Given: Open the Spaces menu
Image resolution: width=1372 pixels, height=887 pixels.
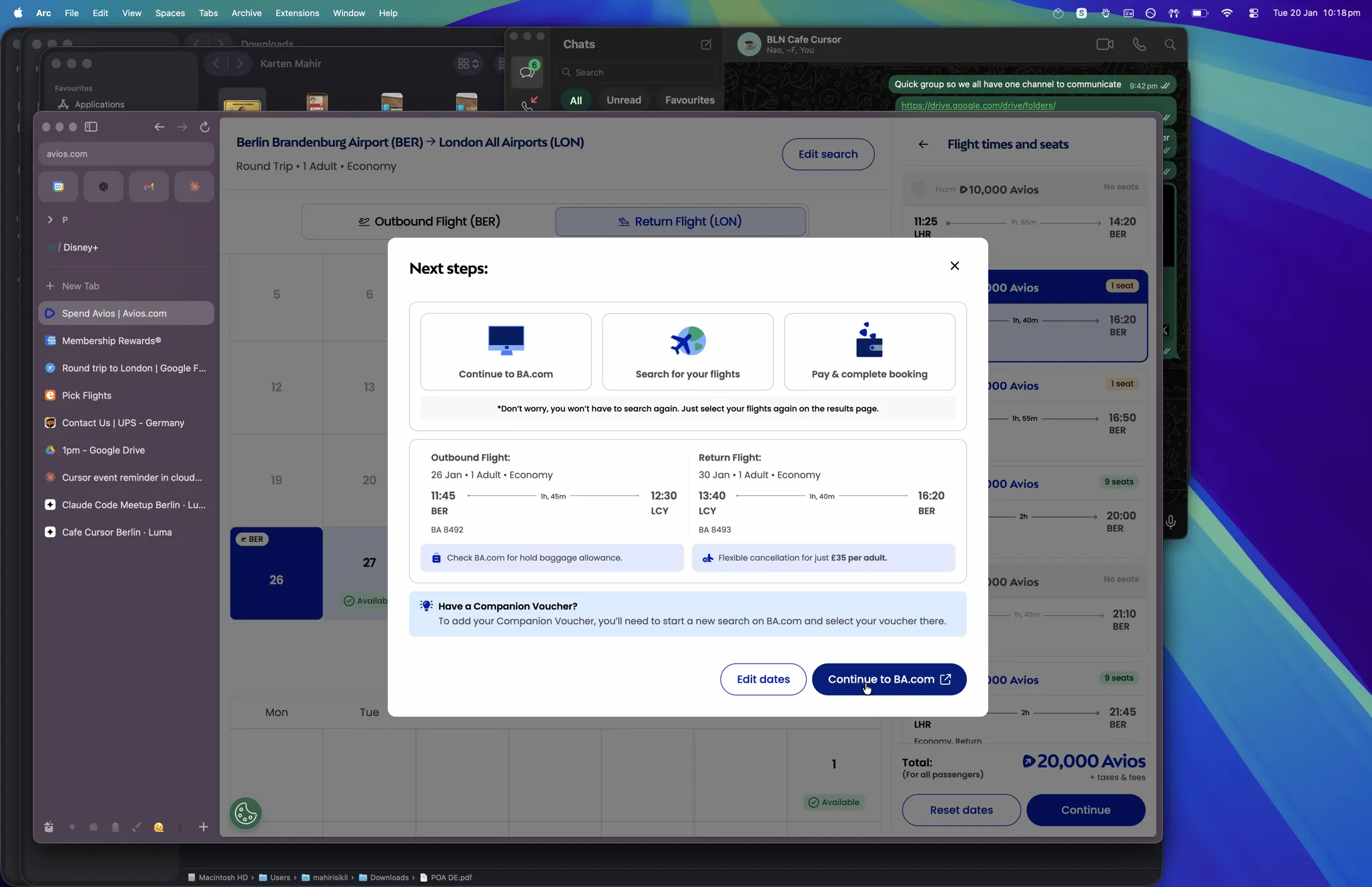Looking at the screenshot, I should click(x=170, y=13).
